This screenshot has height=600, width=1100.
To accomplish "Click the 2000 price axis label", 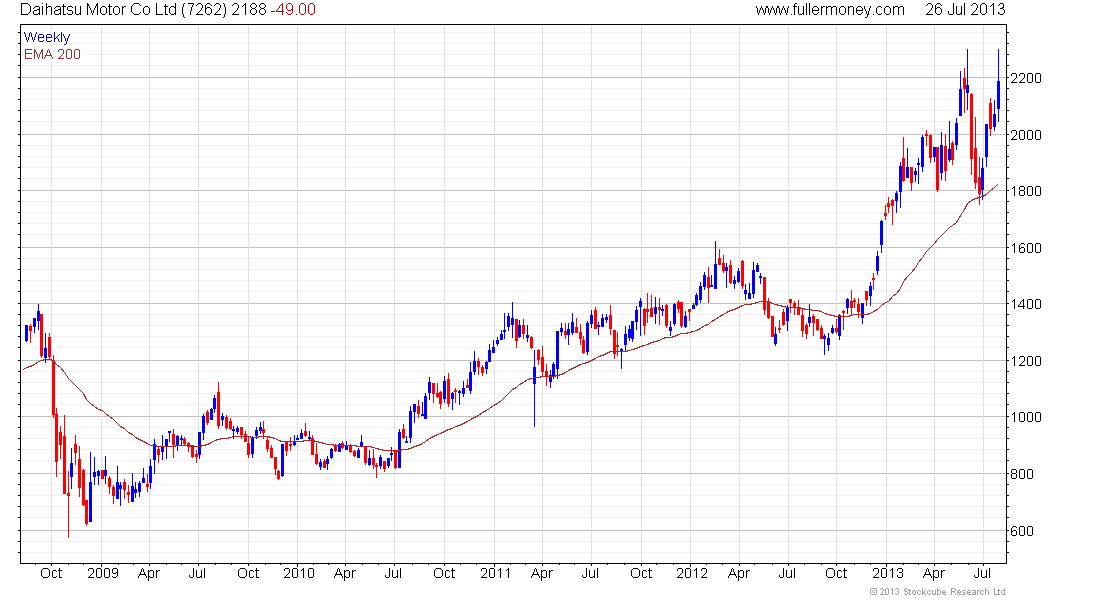I will point(1030,135).
